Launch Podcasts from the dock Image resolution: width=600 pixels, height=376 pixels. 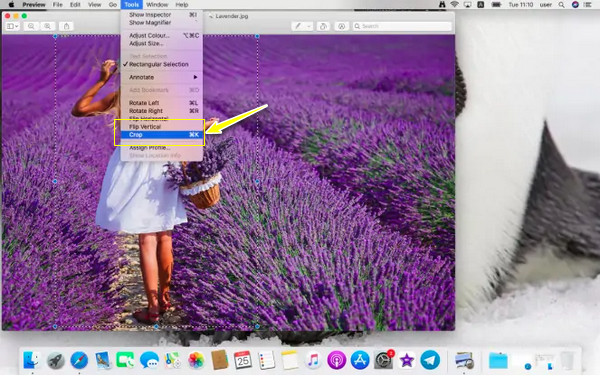point(336,360)
